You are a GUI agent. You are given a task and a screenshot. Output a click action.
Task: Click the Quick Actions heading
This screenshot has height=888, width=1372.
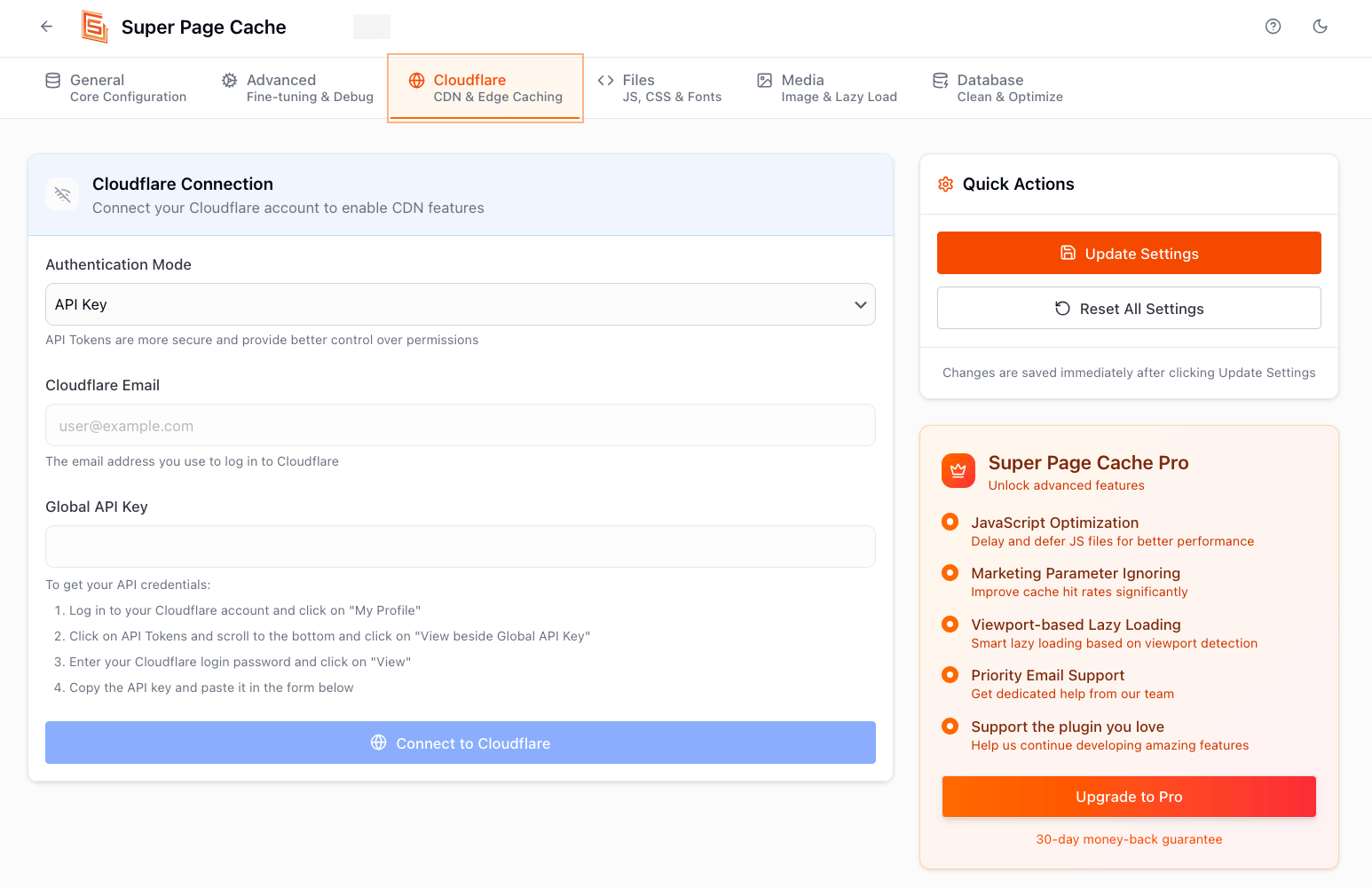1018,184
